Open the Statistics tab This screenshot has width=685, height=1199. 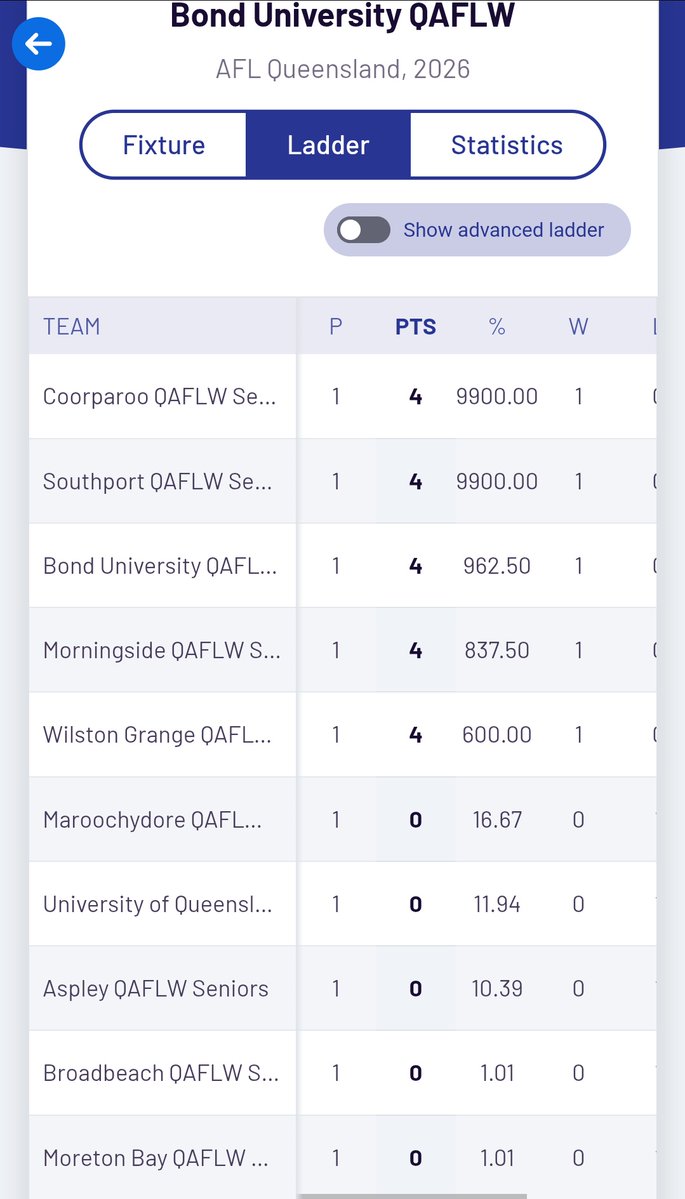pyautogui.click(x=506, y=145)
